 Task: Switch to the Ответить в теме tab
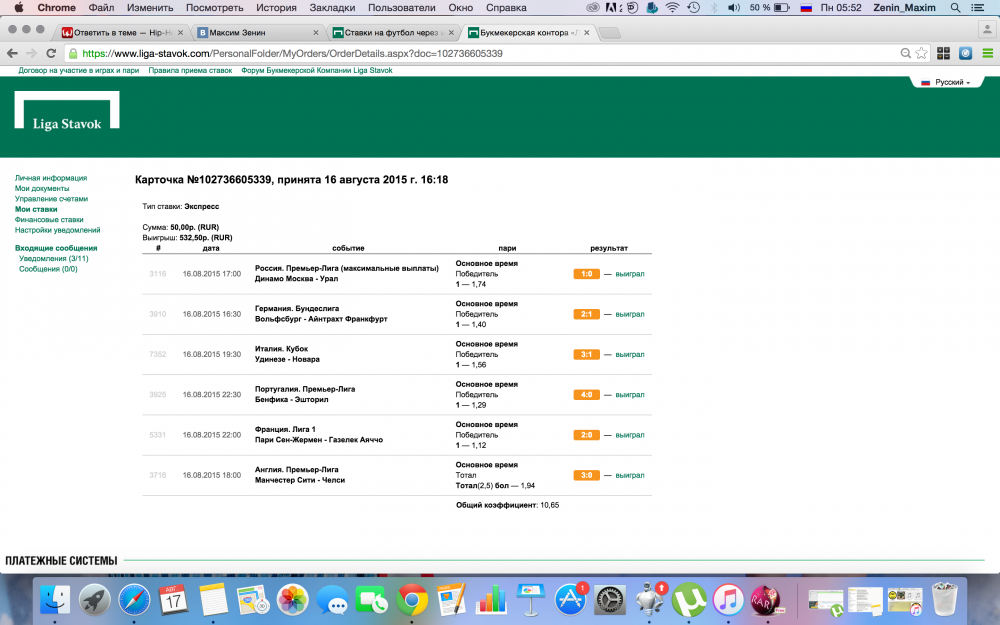pyautogui.click(x=122, y=33)
